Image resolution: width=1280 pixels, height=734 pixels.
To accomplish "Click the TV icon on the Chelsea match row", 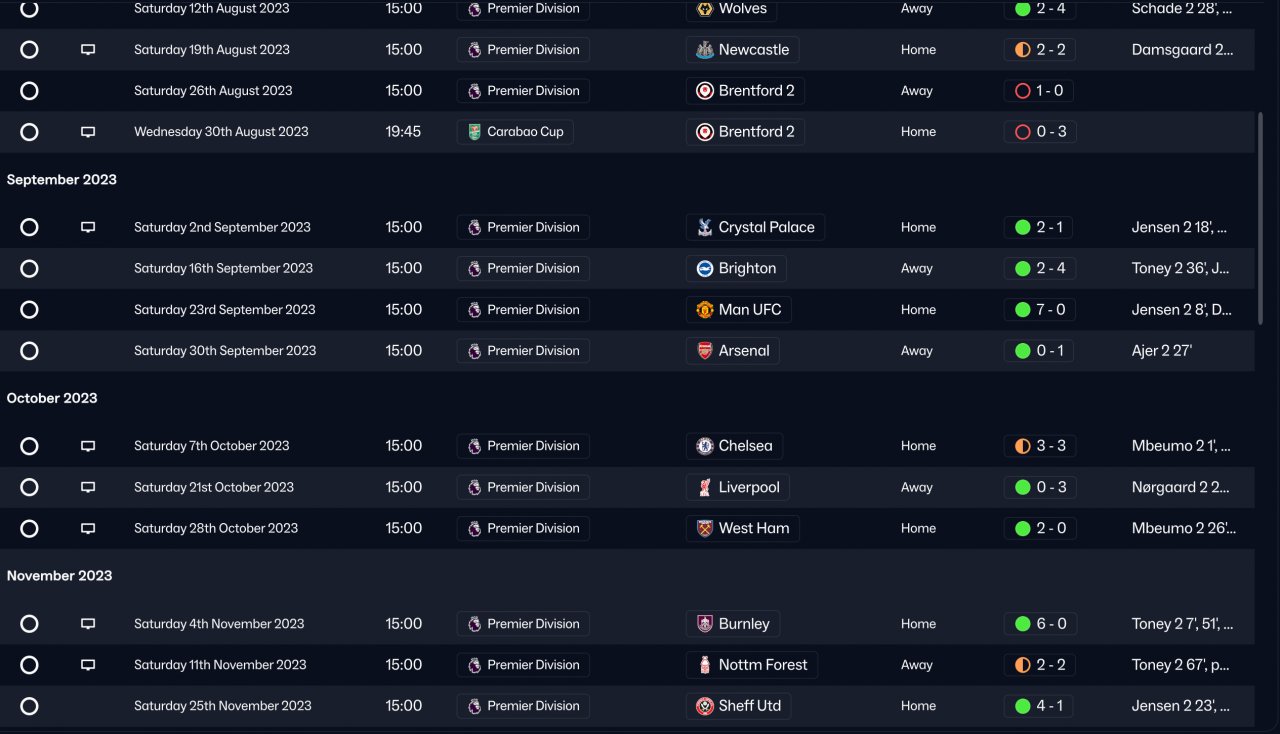I will pyautogui.click(x=88, y=446).
